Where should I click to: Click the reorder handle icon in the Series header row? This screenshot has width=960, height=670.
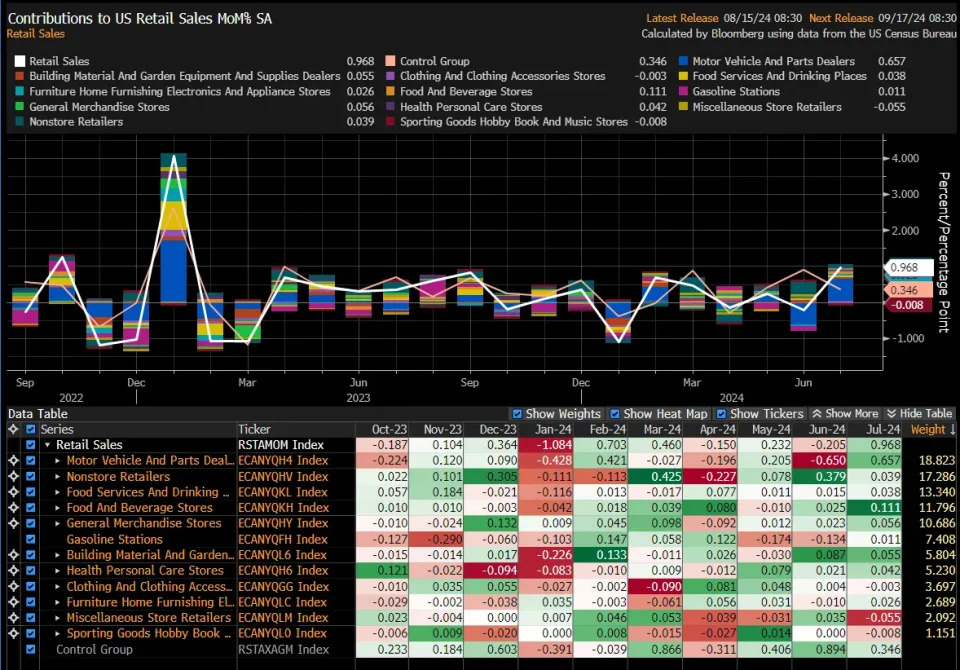click(x=13, y=429)
